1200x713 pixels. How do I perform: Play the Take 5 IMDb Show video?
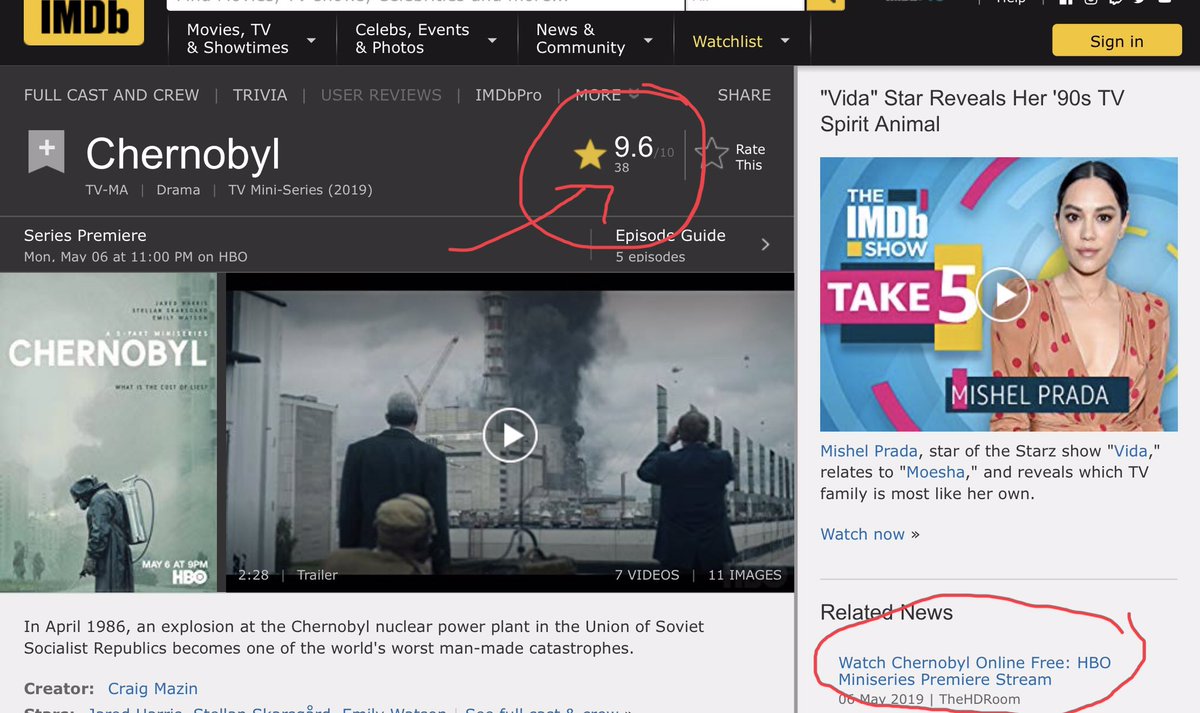click(1003, 294)
